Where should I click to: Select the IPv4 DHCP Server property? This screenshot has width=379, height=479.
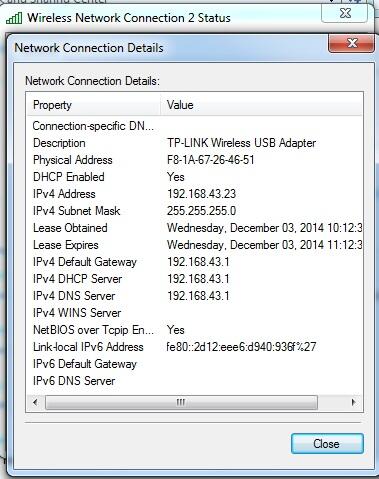coord(78,279)
